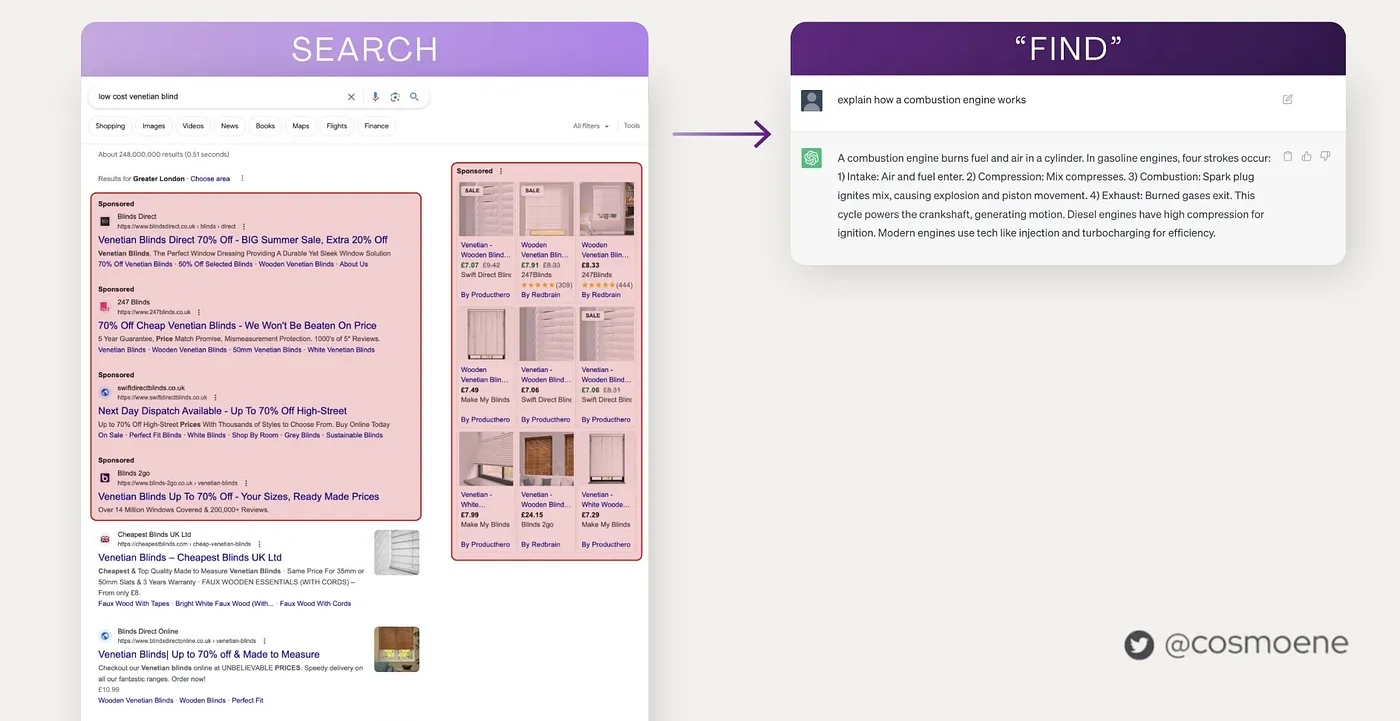The width and height of the screenshot is (1400, 721).
Task: Click the explain how a combustion engine works prompt
Action: 932,100
